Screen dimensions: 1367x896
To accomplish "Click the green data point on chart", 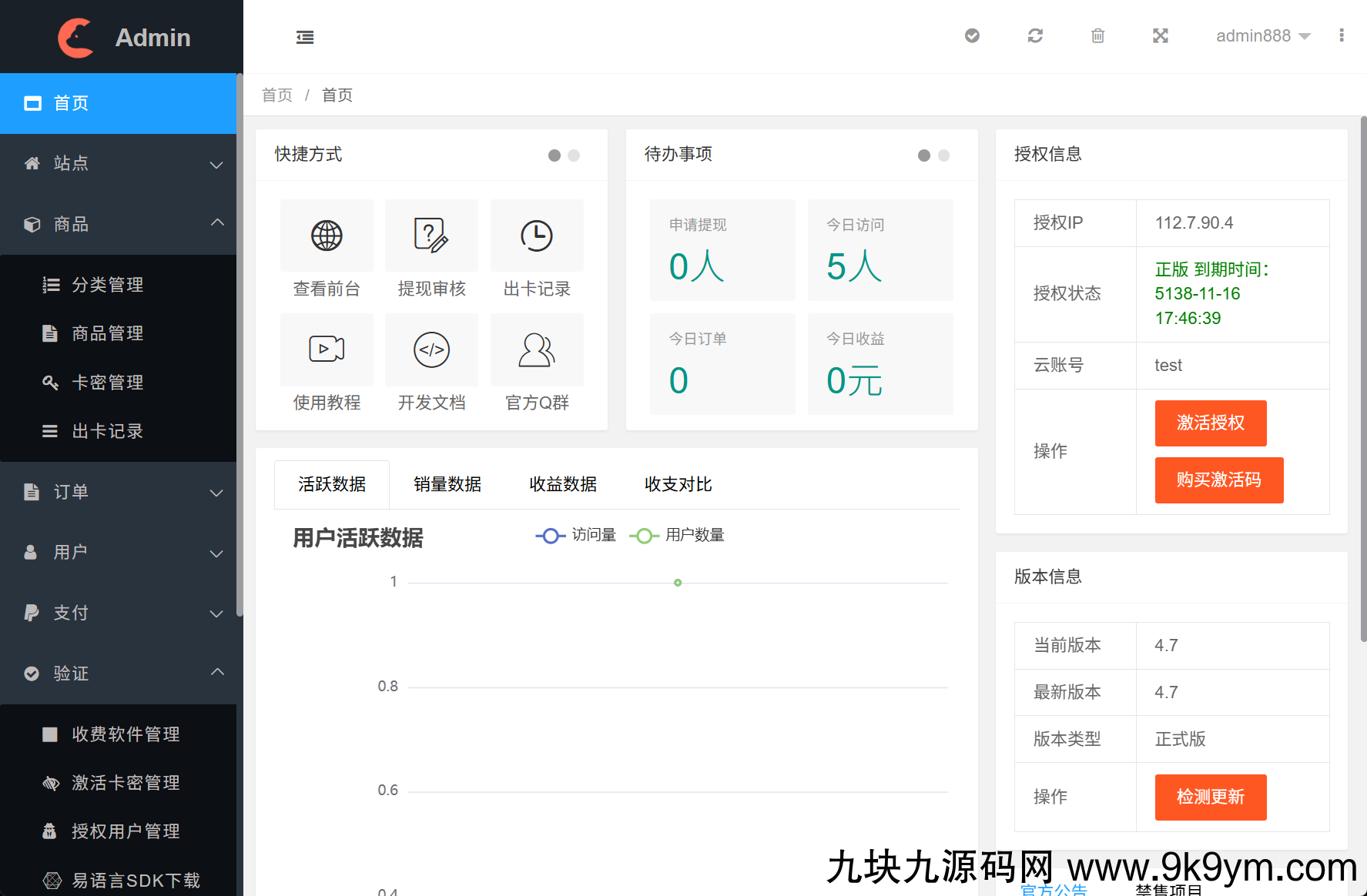I will coord(678,583).
